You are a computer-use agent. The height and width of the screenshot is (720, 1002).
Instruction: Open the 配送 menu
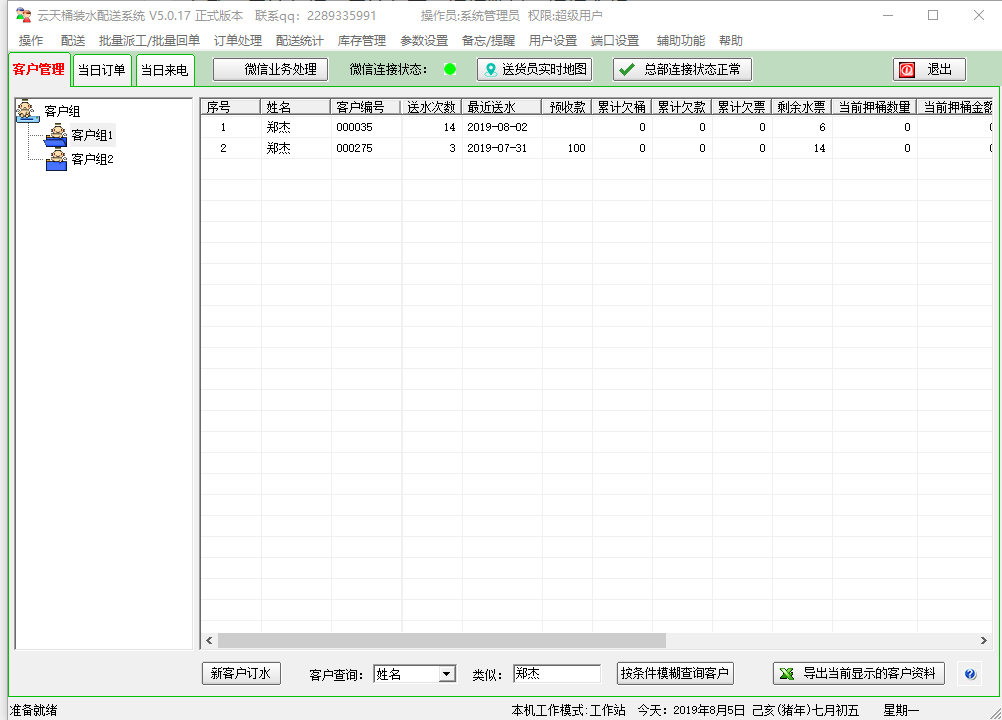click(73, 40)
